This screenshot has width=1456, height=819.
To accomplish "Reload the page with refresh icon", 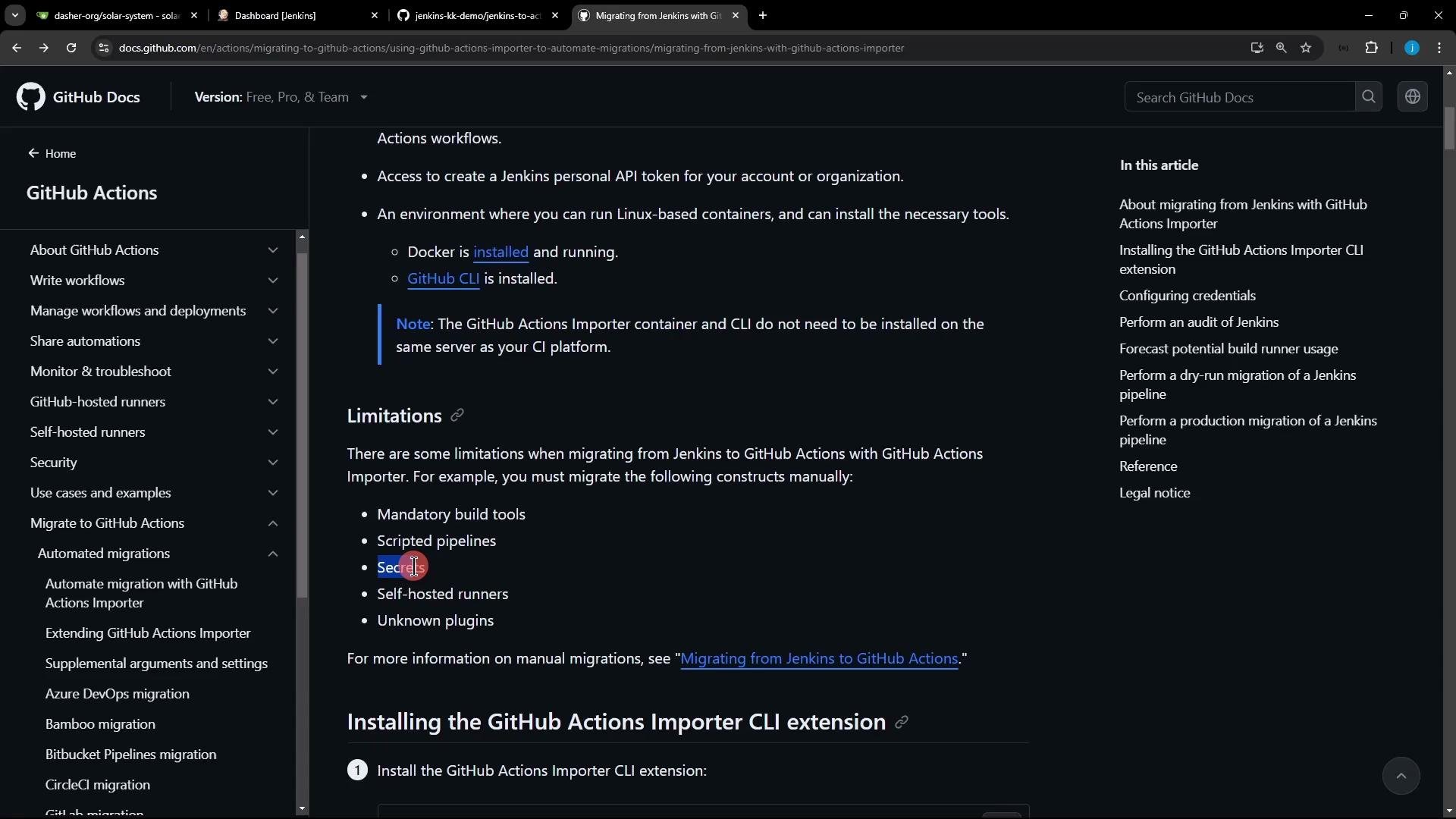I will (x=71, y=48).
